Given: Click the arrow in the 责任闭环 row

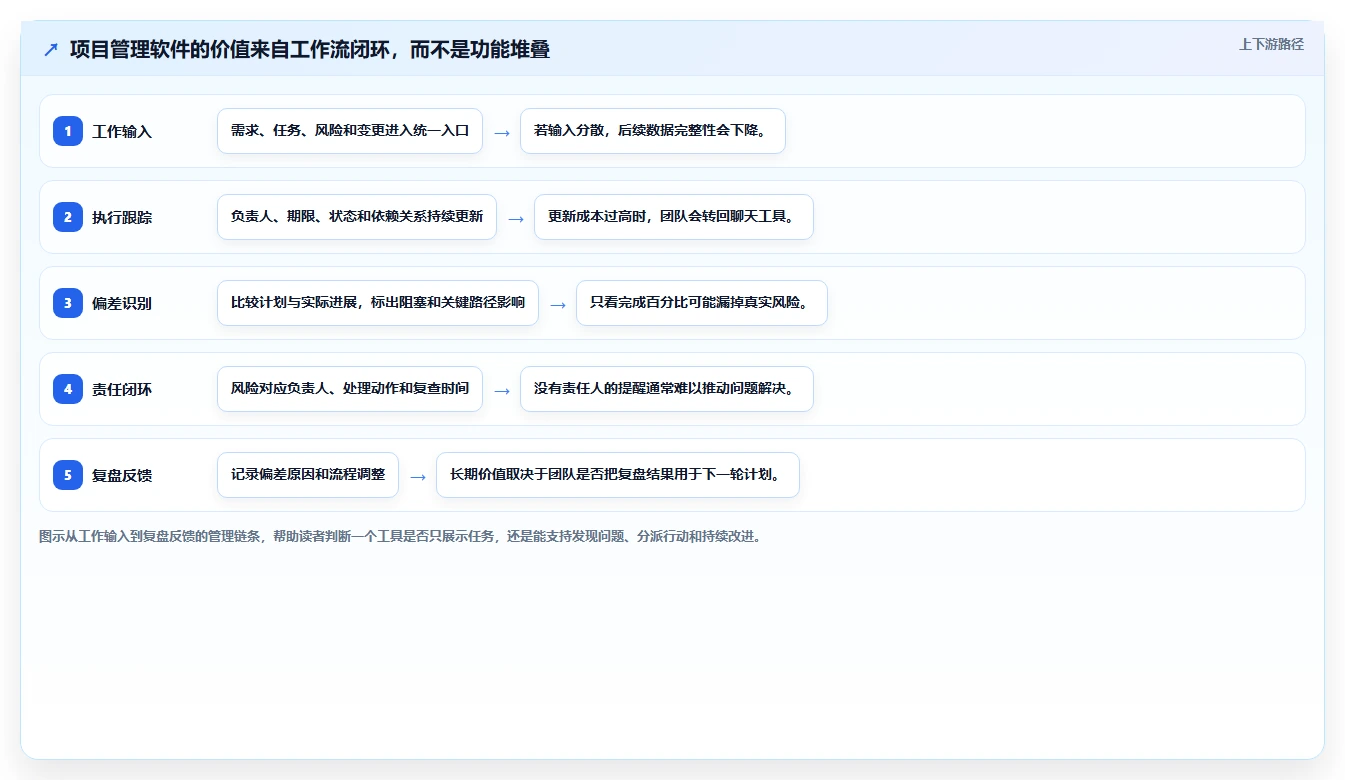Looking at the screenshot, I should pyautogui.click(x=502, y=390).
